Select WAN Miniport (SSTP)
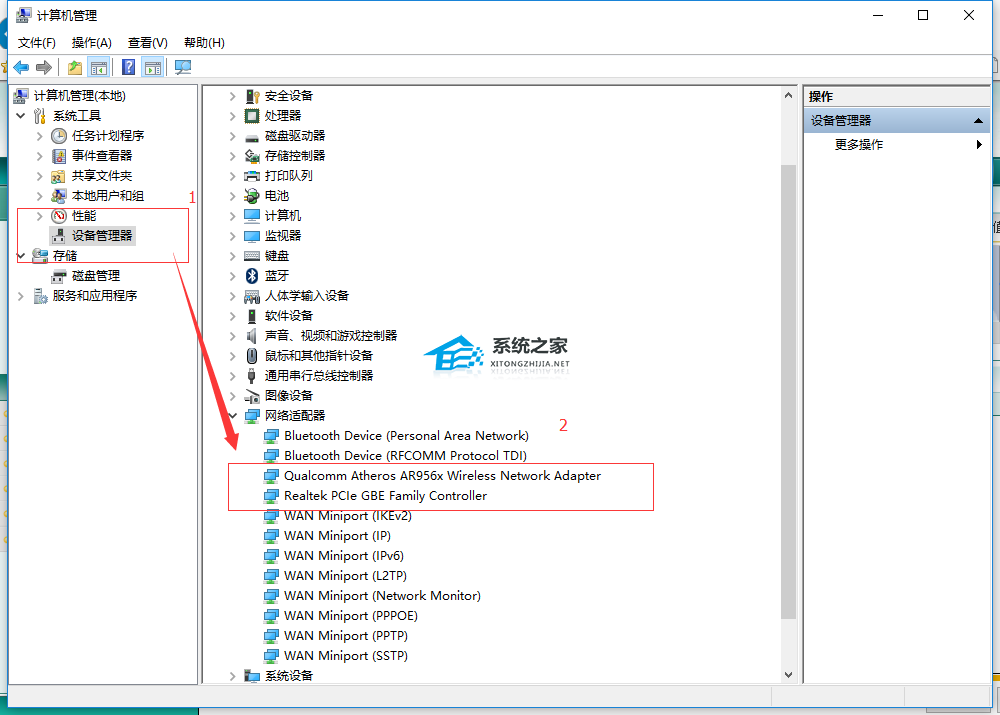This screenshot has width=1000, height=715. coord(346,656)
